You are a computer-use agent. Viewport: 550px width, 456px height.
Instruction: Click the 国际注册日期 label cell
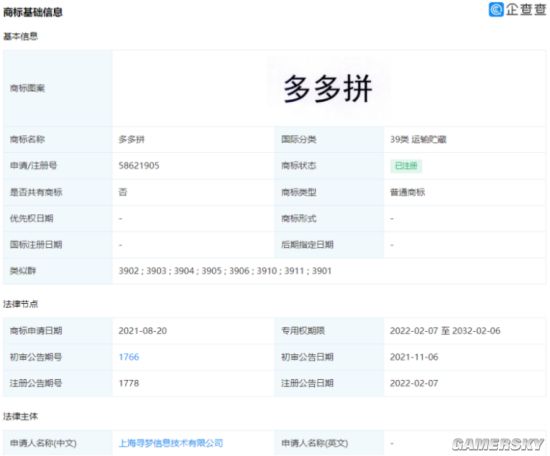pyautogui.click(x=58, y=244)
